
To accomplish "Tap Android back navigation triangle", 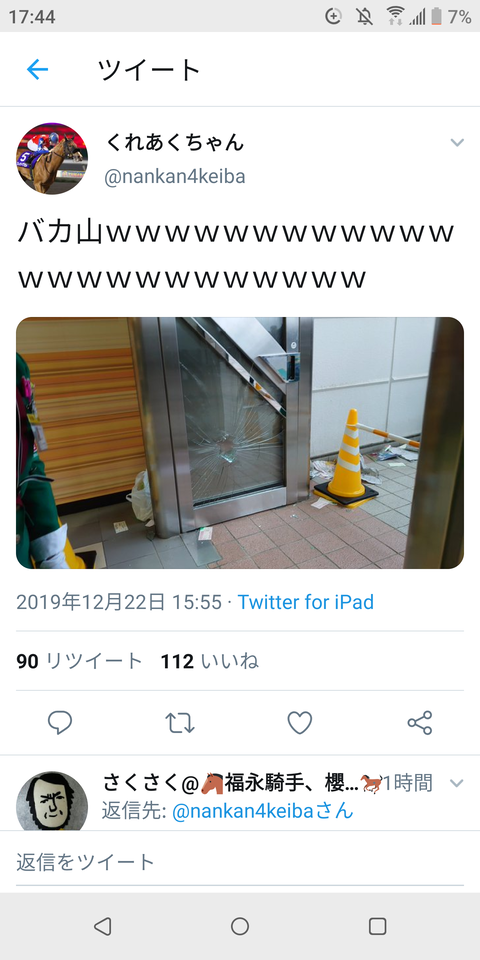I will click(102, 926).
